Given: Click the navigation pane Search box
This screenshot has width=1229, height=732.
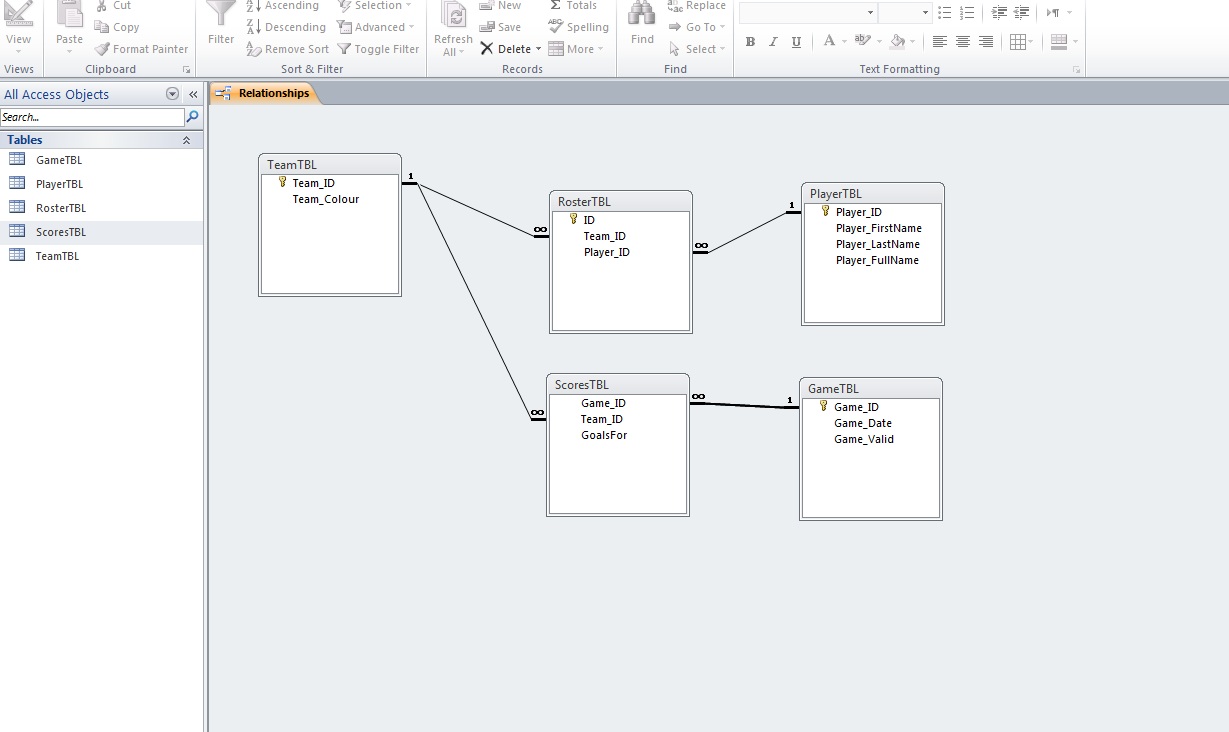Looking at the screenshot, I should click(x=93, y=117).
